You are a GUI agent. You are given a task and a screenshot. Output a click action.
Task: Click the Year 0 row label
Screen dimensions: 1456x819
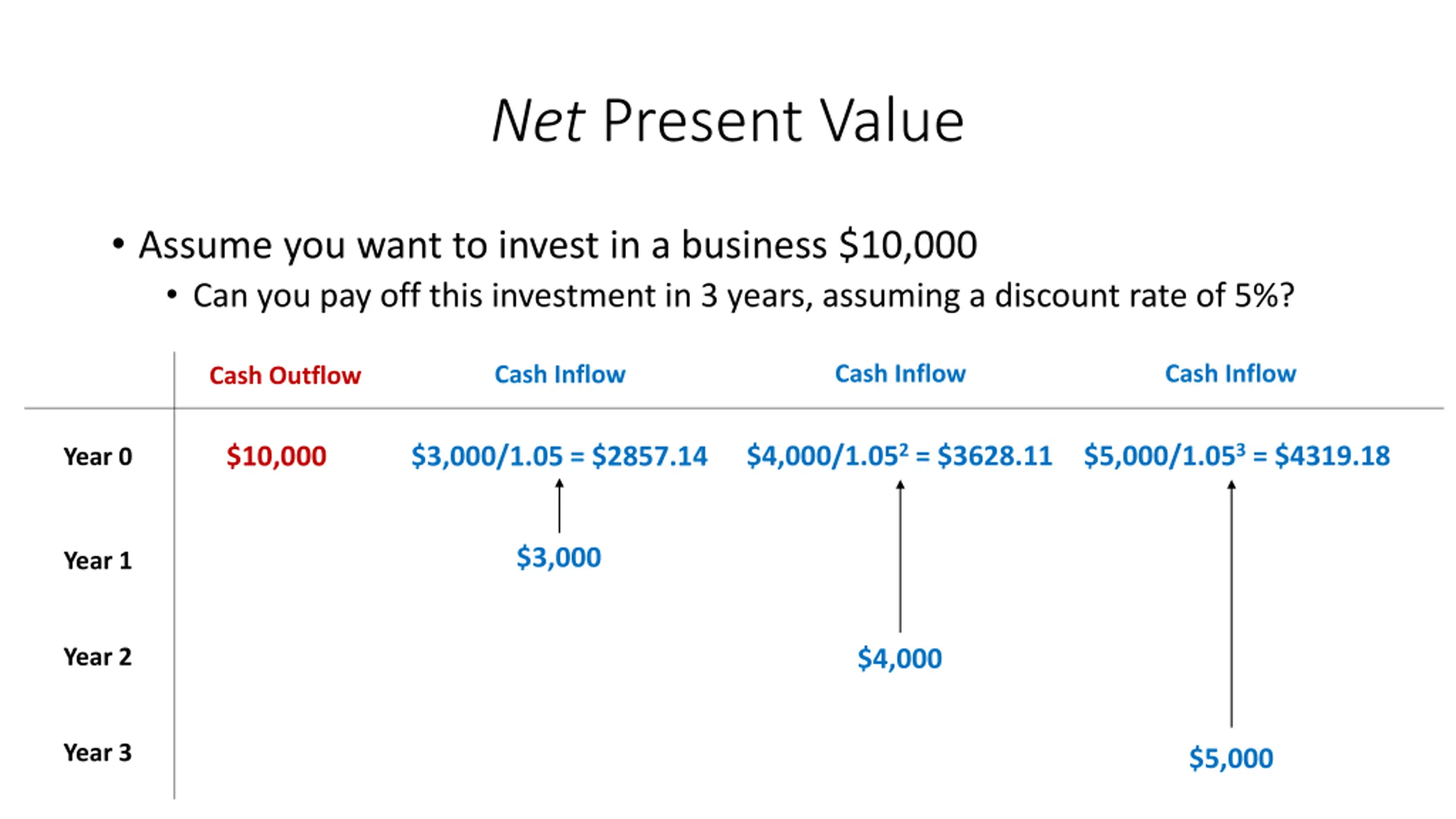pyautogui.click(x=98, y=456)
